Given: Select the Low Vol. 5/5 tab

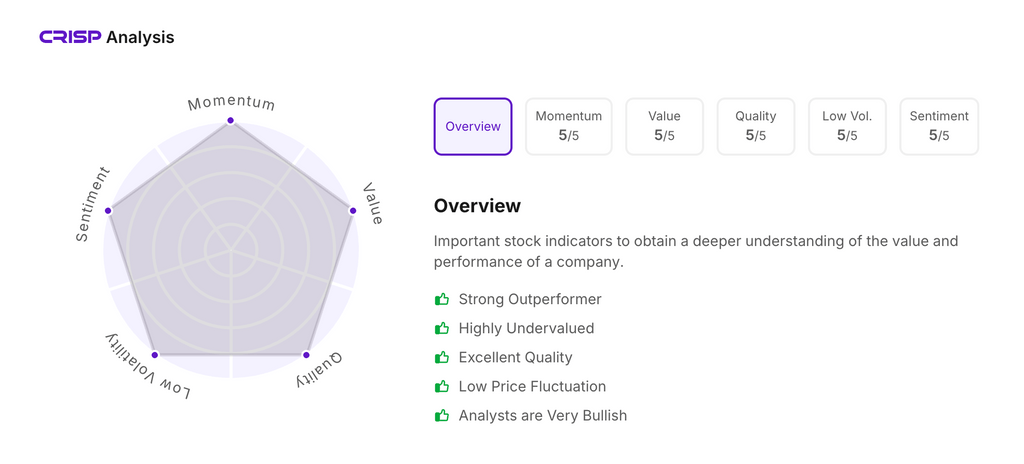Looking at the screenshot, I should click(847, 126).
